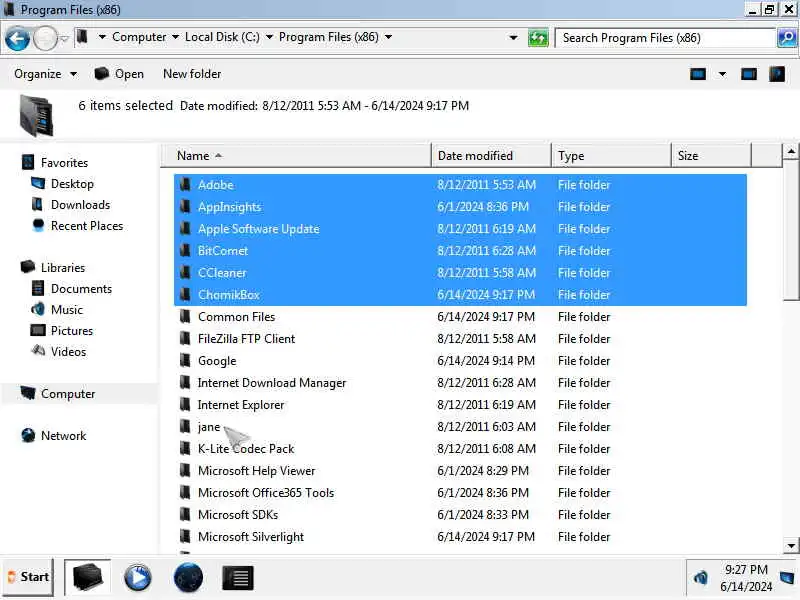This screenshot has width=800, height=600.
Task: Select the ChomikBox folder name
Action: click(229, 294)
